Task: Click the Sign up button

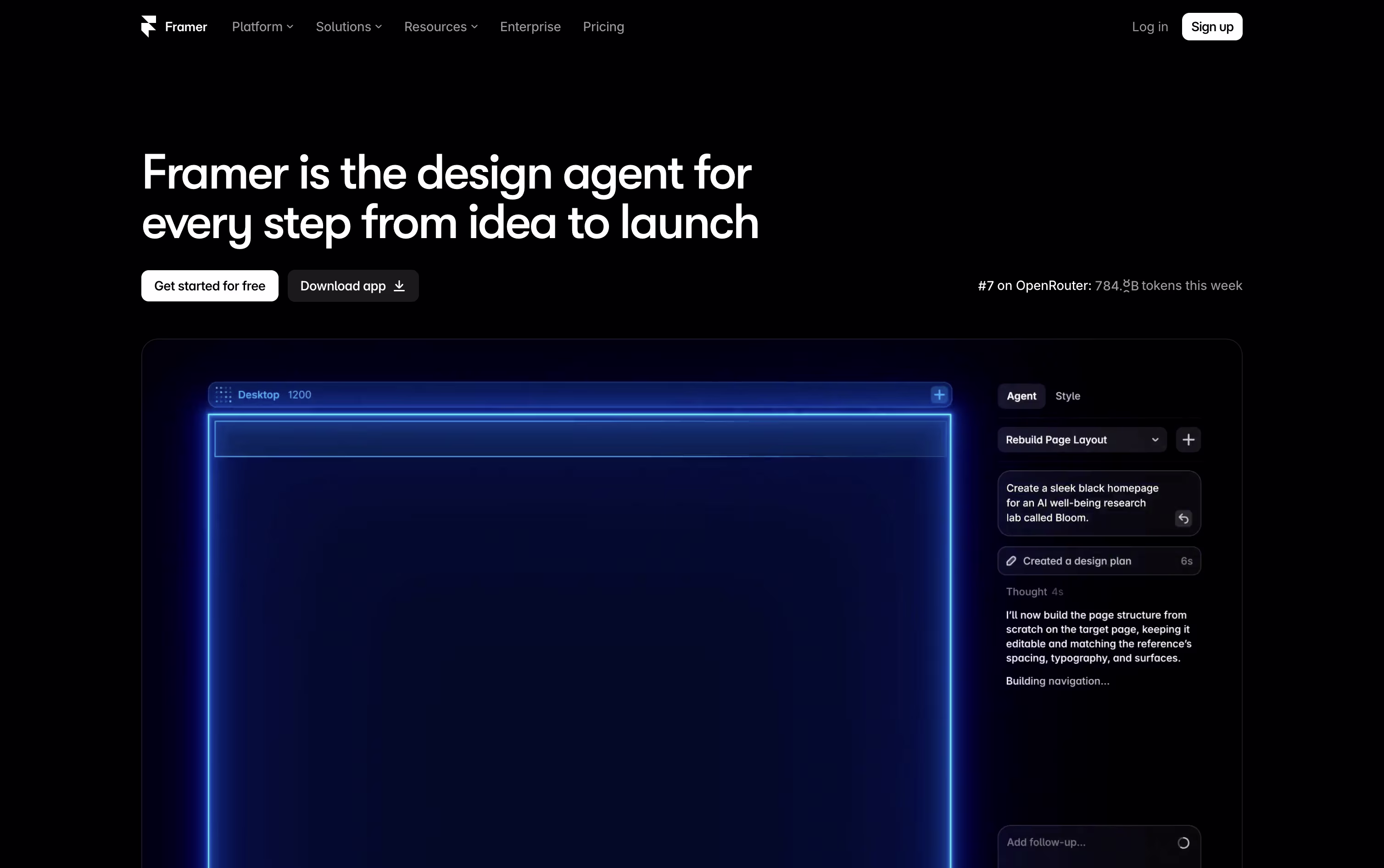Action: coord(1212,27)
